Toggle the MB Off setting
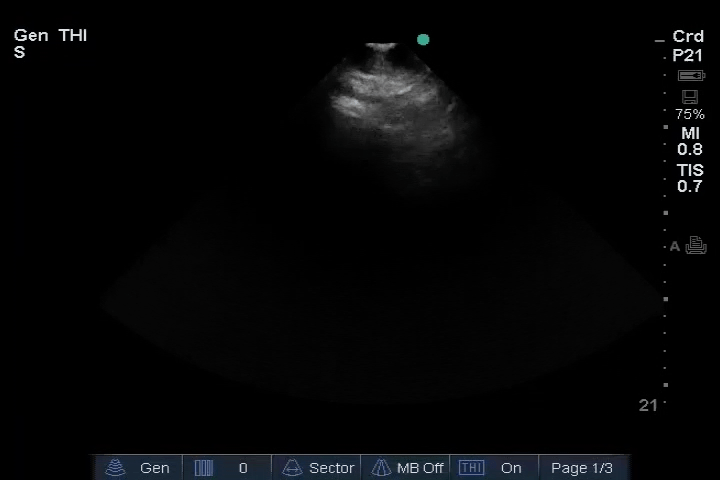 pos(420,468)
